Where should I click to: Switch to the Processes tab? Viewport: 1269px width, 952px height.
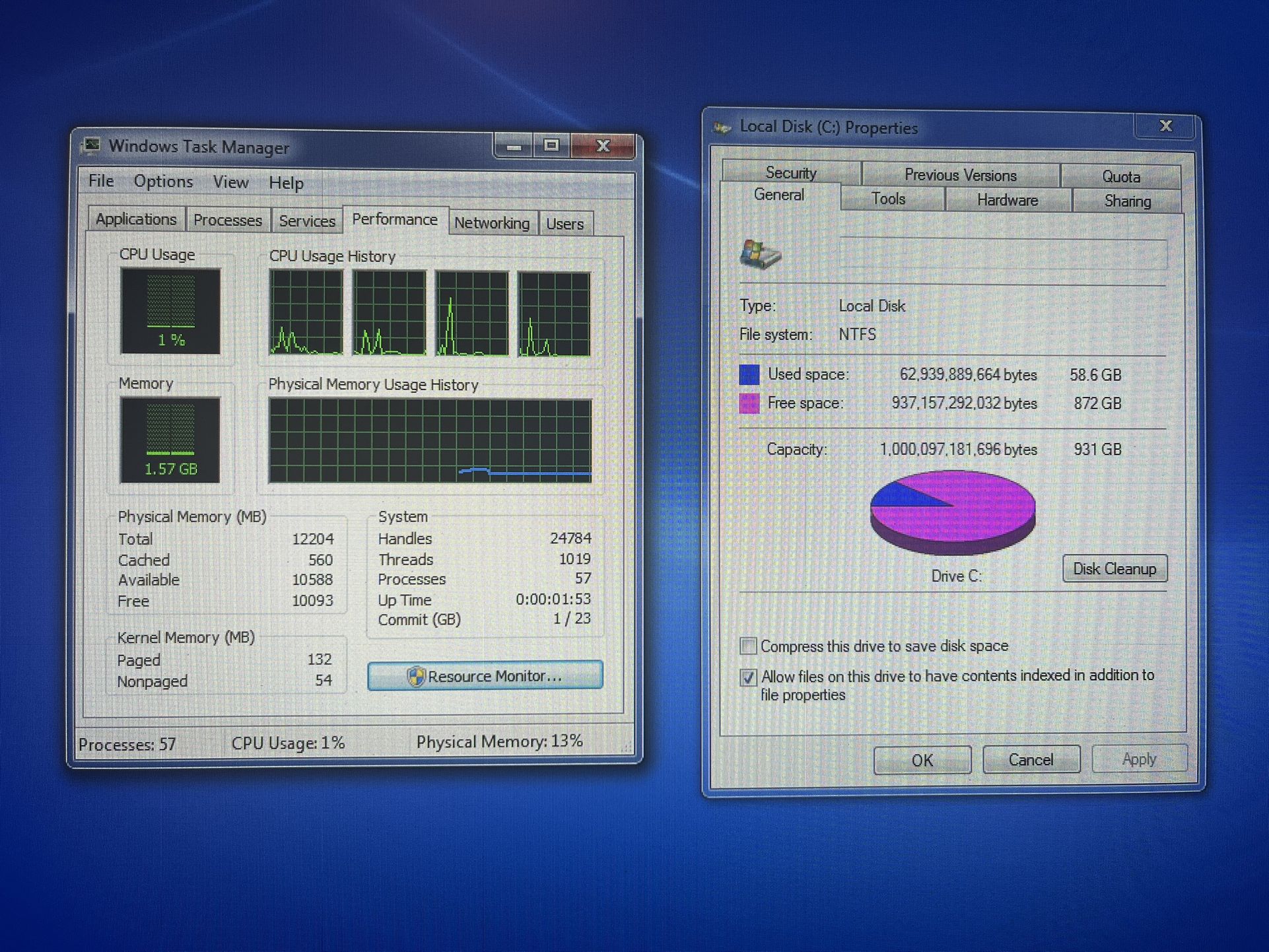point(228,220)
